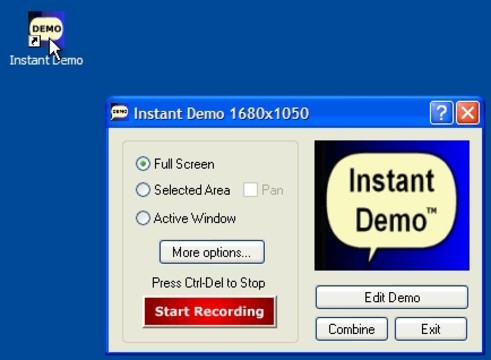
Task: Click the 'Selected Area' label text
Action: [x=192, y=190]
